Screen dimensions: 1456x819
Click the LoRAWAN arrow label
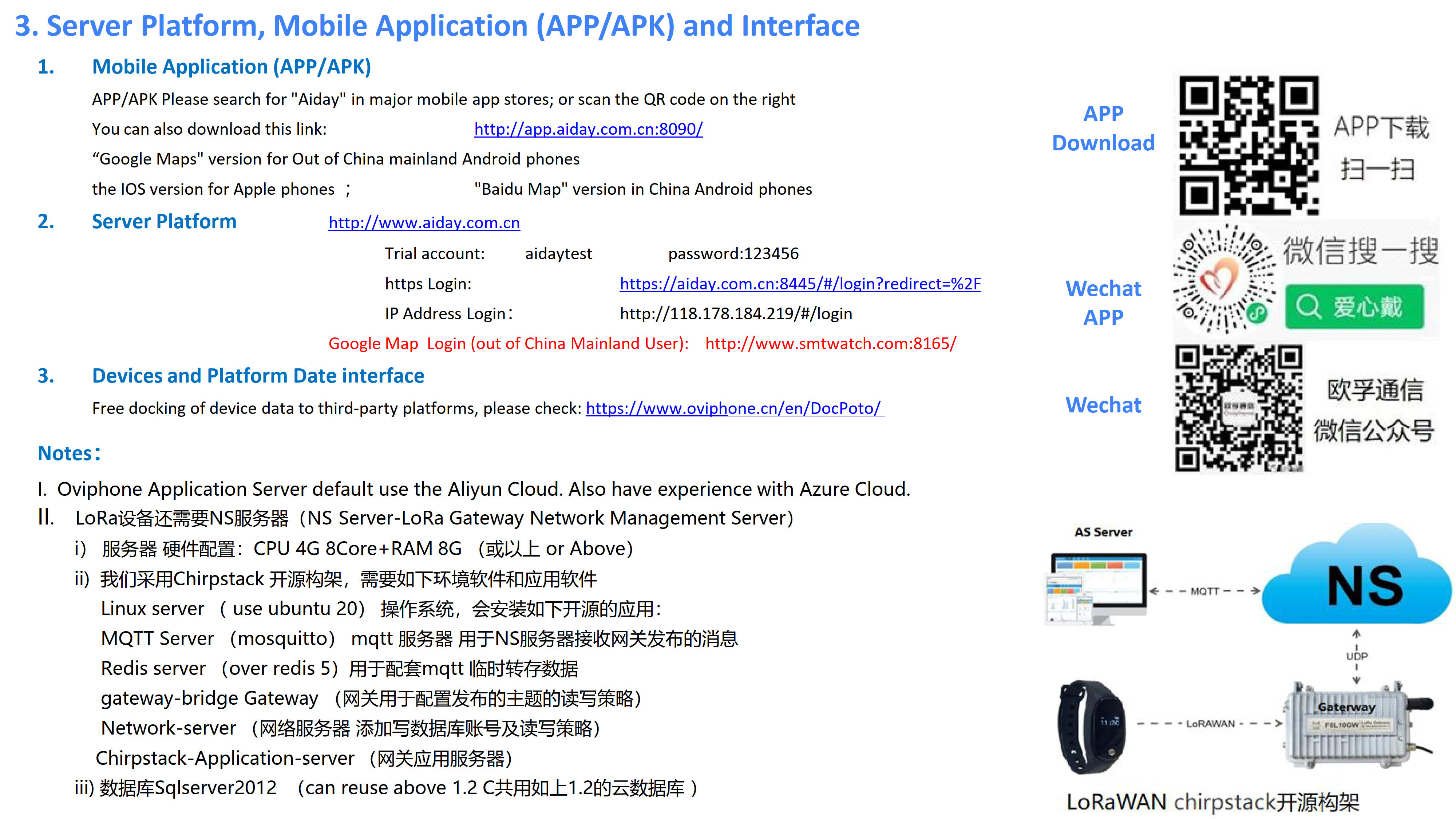1210,724
